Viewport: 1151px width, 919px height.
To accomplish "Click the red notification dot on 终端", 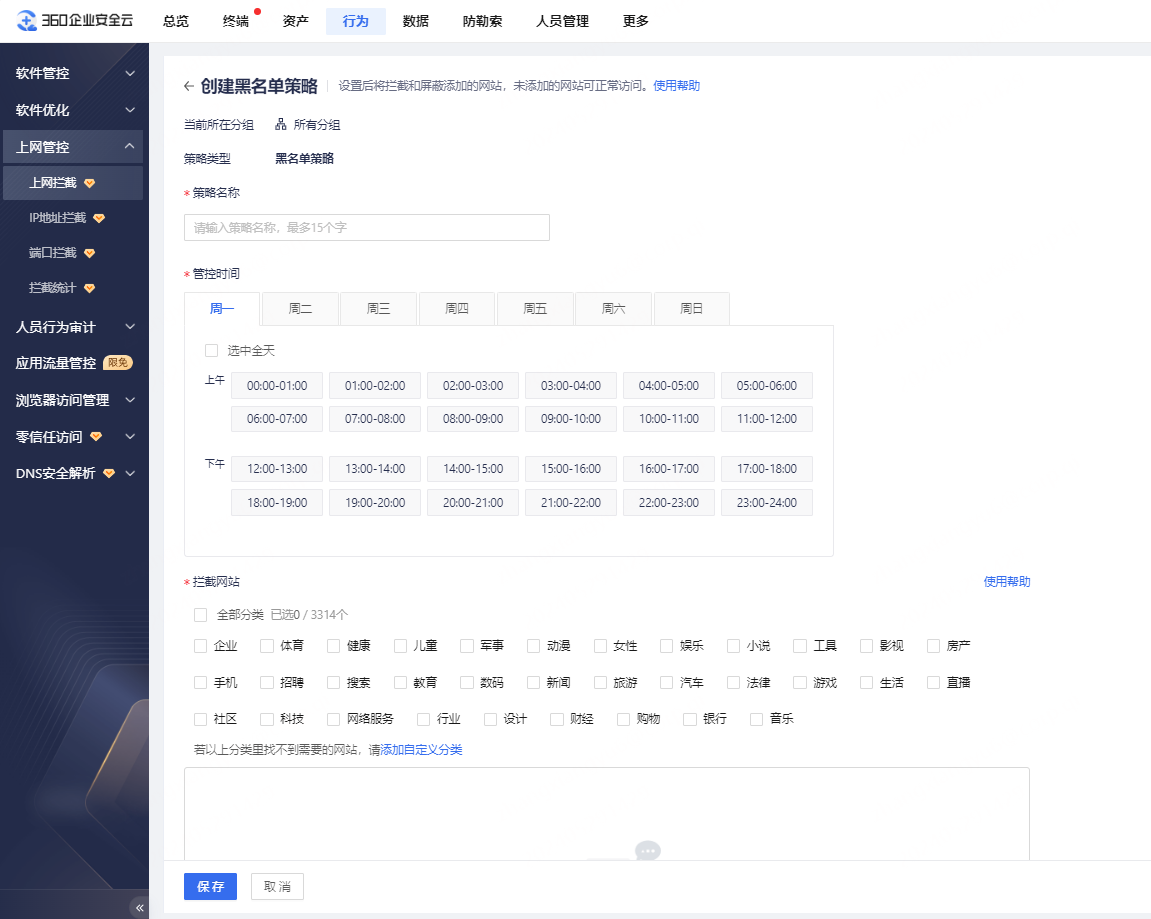I will 258,12.
